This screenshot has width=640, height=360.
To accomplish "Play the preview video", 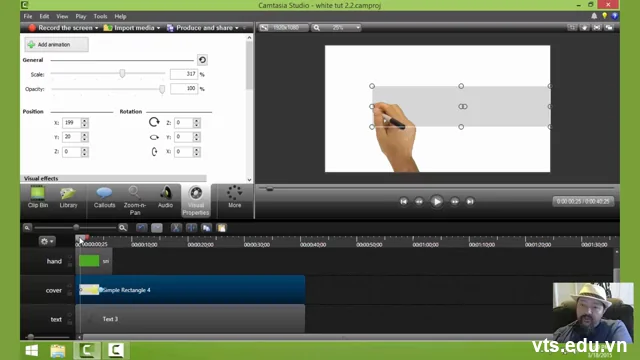I will point(437,201).
